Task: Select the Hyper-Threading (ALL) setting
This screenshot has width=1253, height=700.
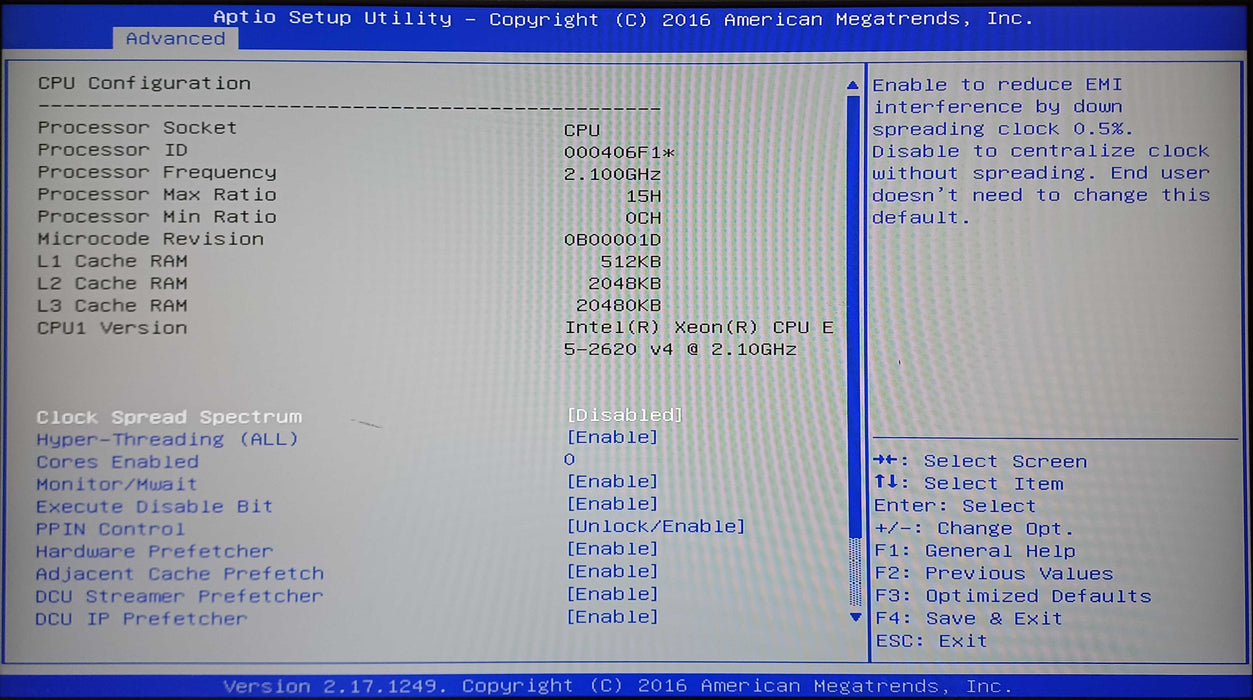Action: coord(167,440)
